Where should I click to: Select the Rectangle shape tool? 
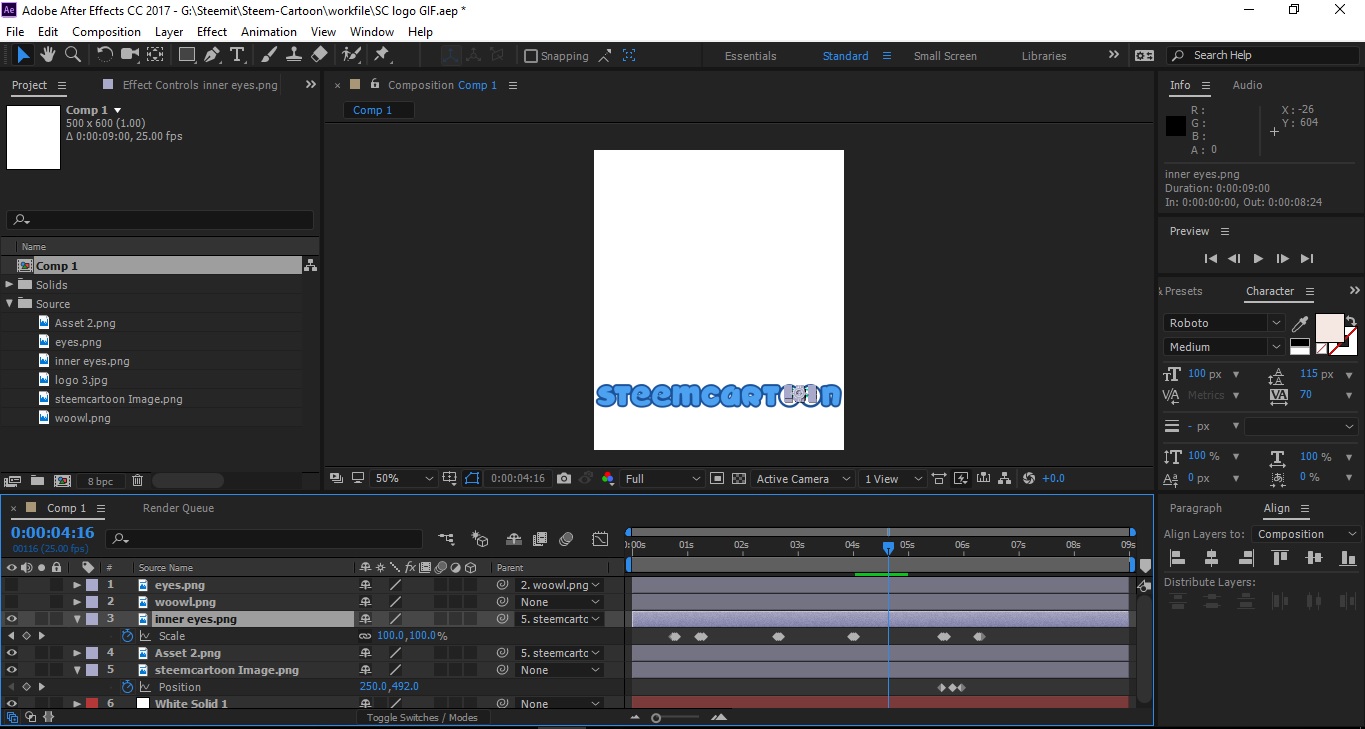click(x=187, y=55)
